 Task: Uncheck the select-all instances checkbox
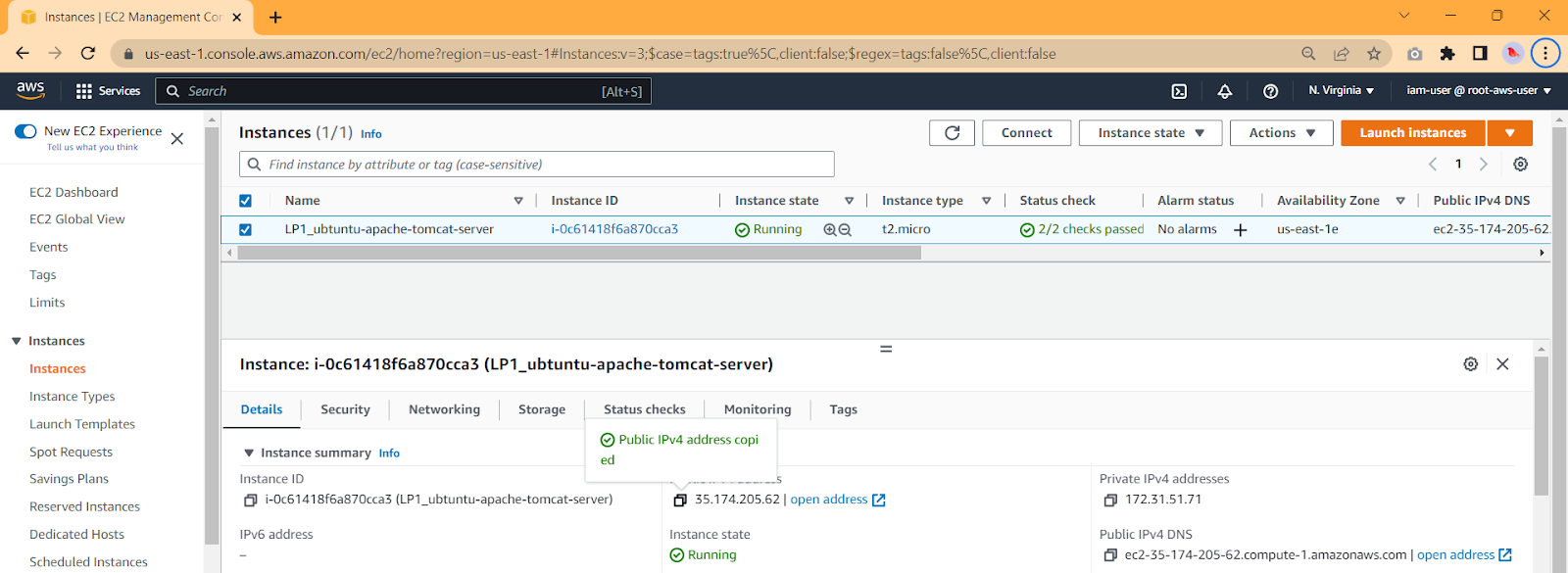[x=245, y=201]
